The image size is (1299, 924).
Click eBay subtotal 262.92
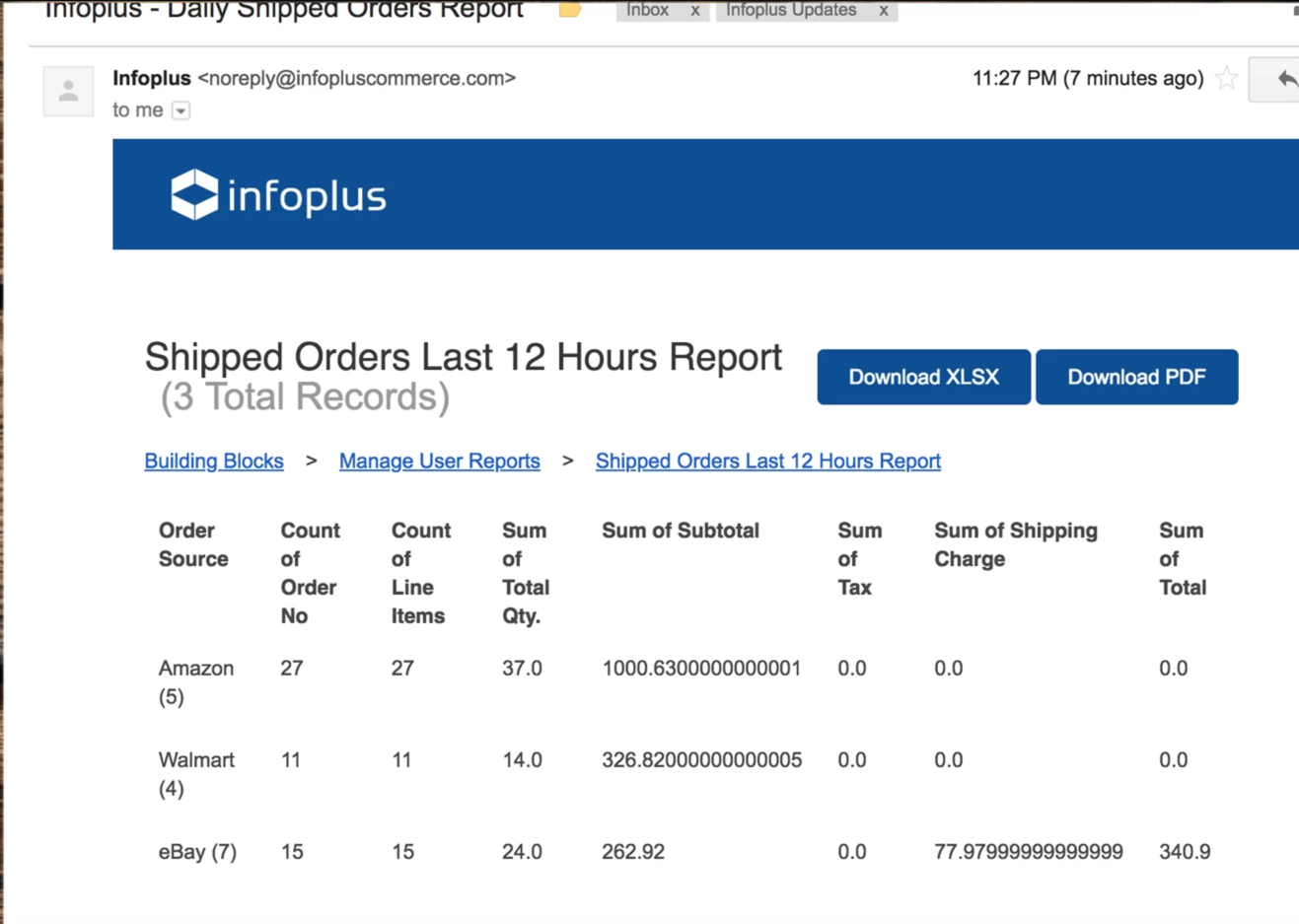pos(633,852)
